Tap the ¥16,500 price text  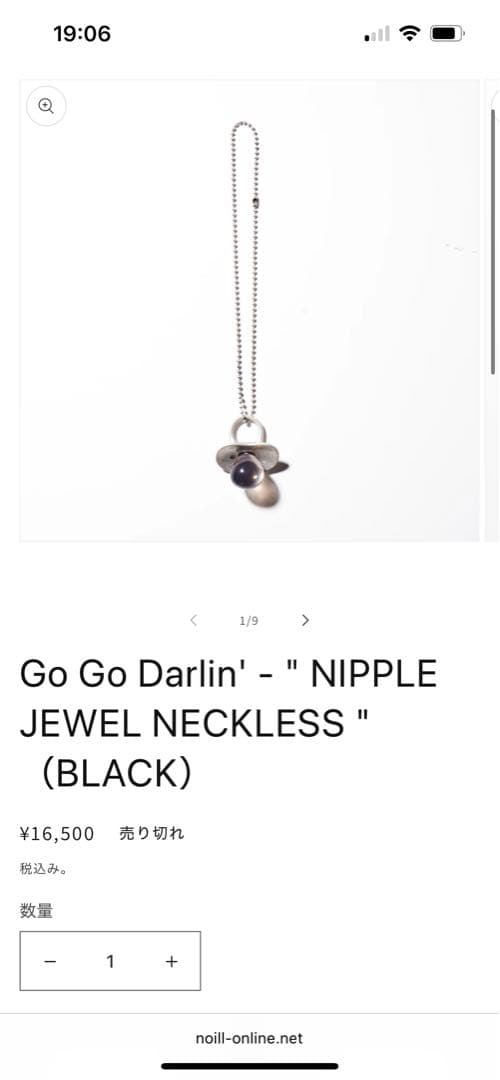(x=57, y=833)
